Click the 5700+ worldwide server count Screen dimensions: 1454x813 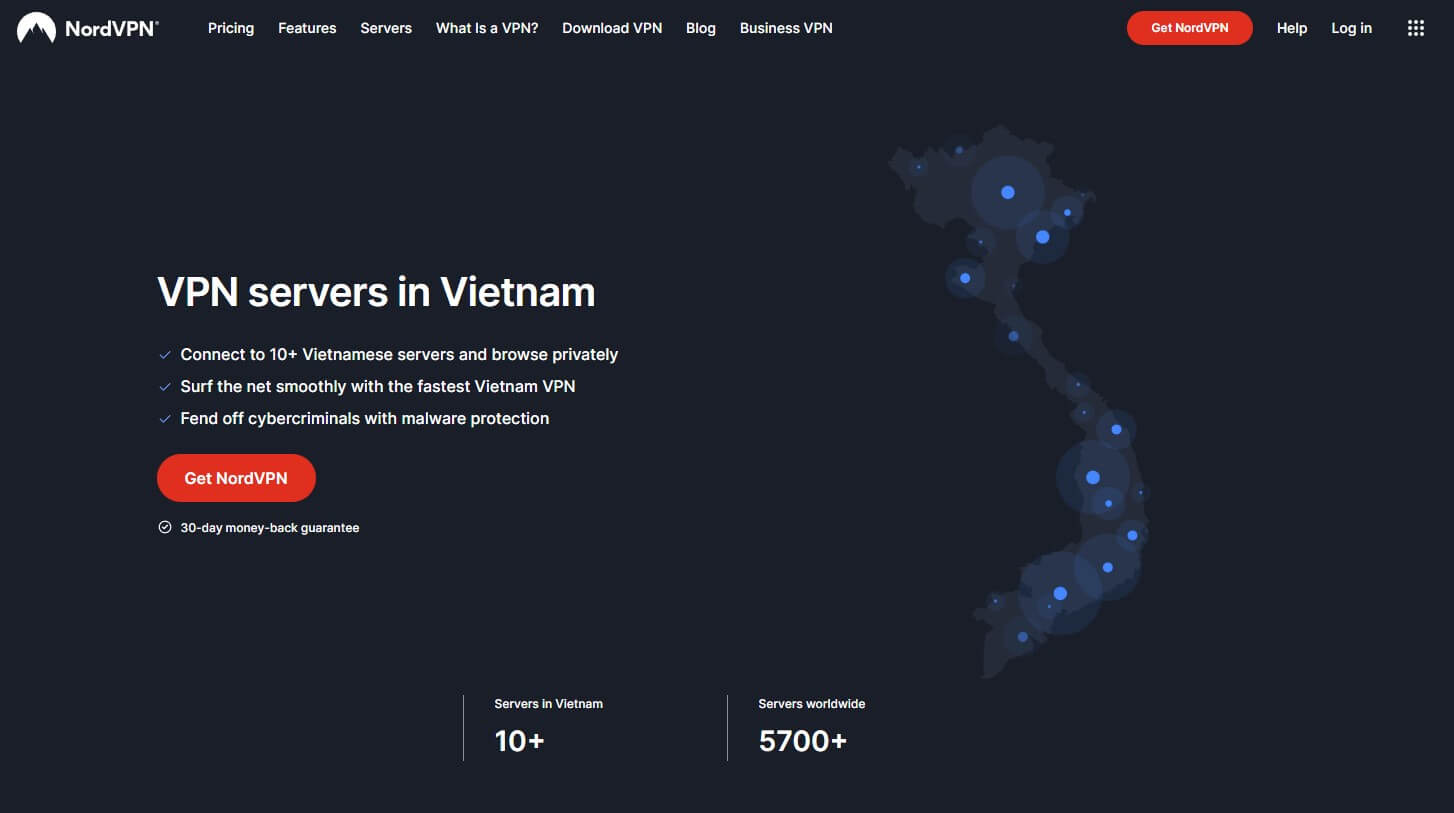click(803, 741)
